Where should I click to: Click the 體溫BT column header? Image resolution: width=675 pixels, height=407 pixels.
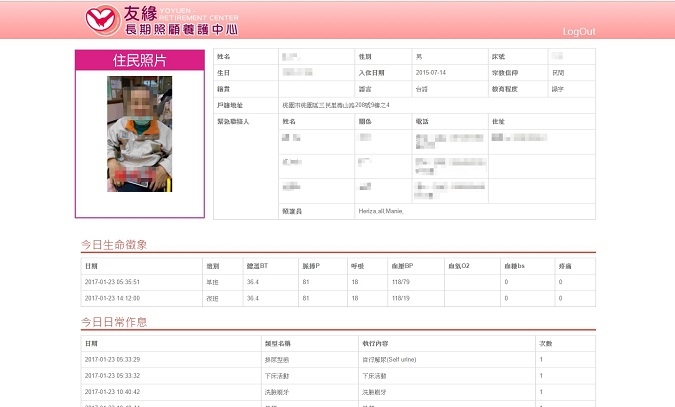(x=257, y=266)
